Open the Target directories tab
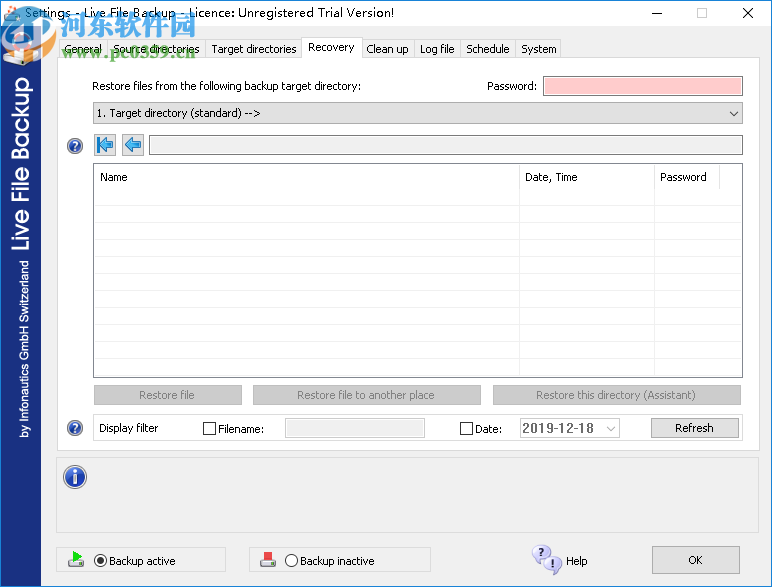Screen dimensions: 772x587 coord(254,49)
